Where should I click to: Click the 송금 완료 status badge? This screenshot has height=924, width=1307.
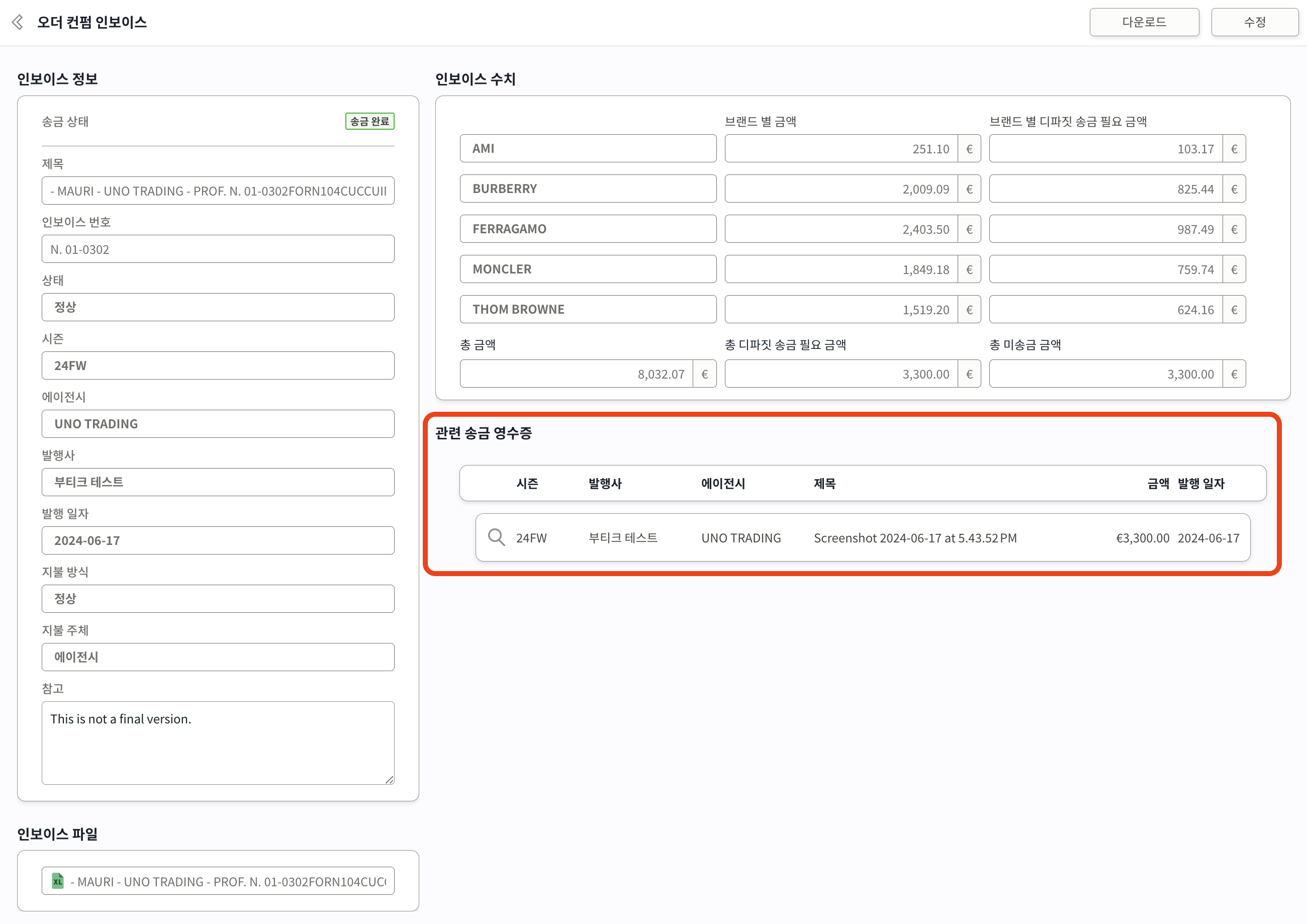pos(369,121)
